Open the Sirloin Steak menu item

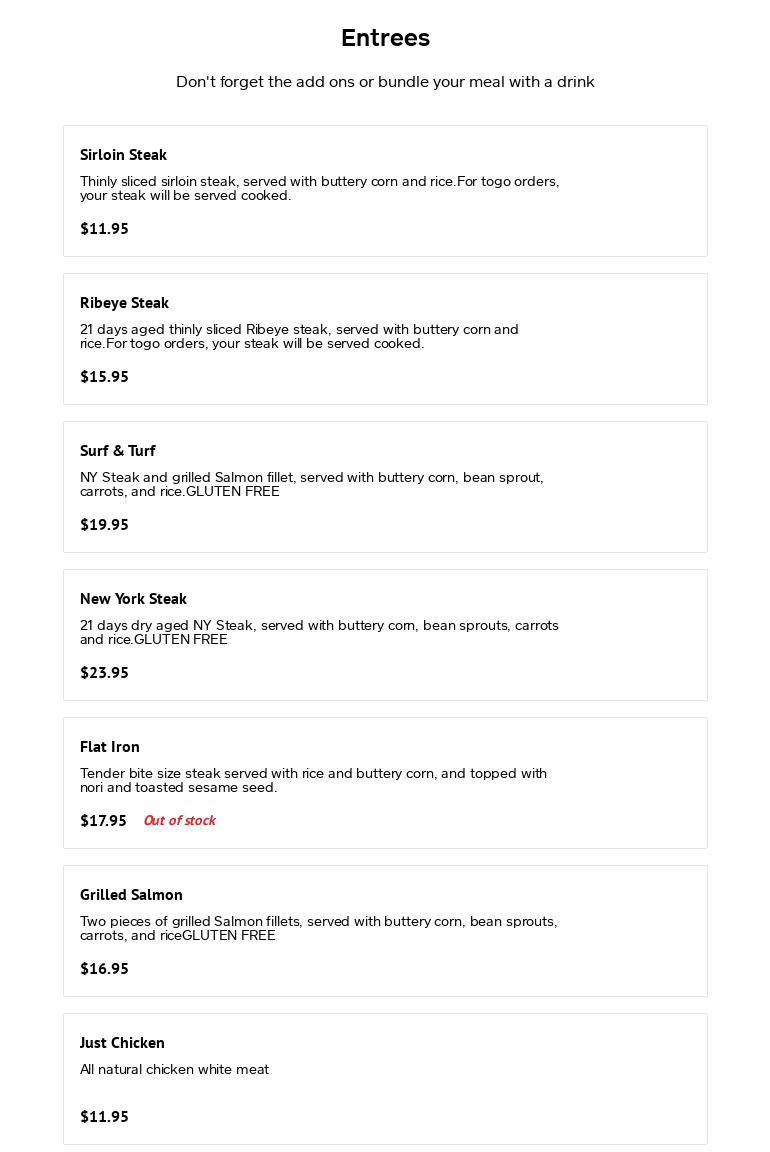tap(123, 155)
